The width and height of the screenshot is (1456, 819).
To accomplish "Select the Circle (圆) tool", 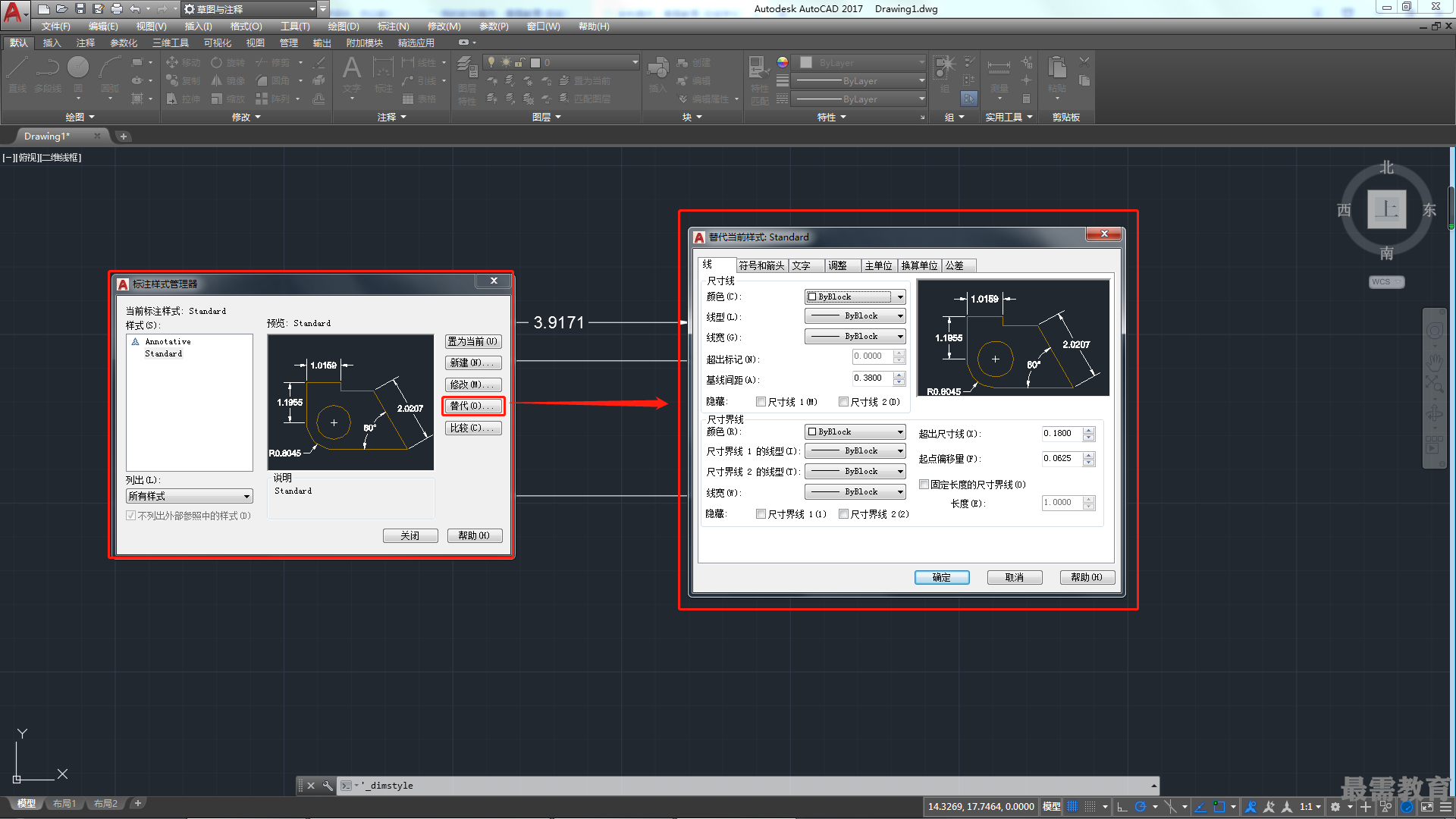I will (x=78, y=74).
